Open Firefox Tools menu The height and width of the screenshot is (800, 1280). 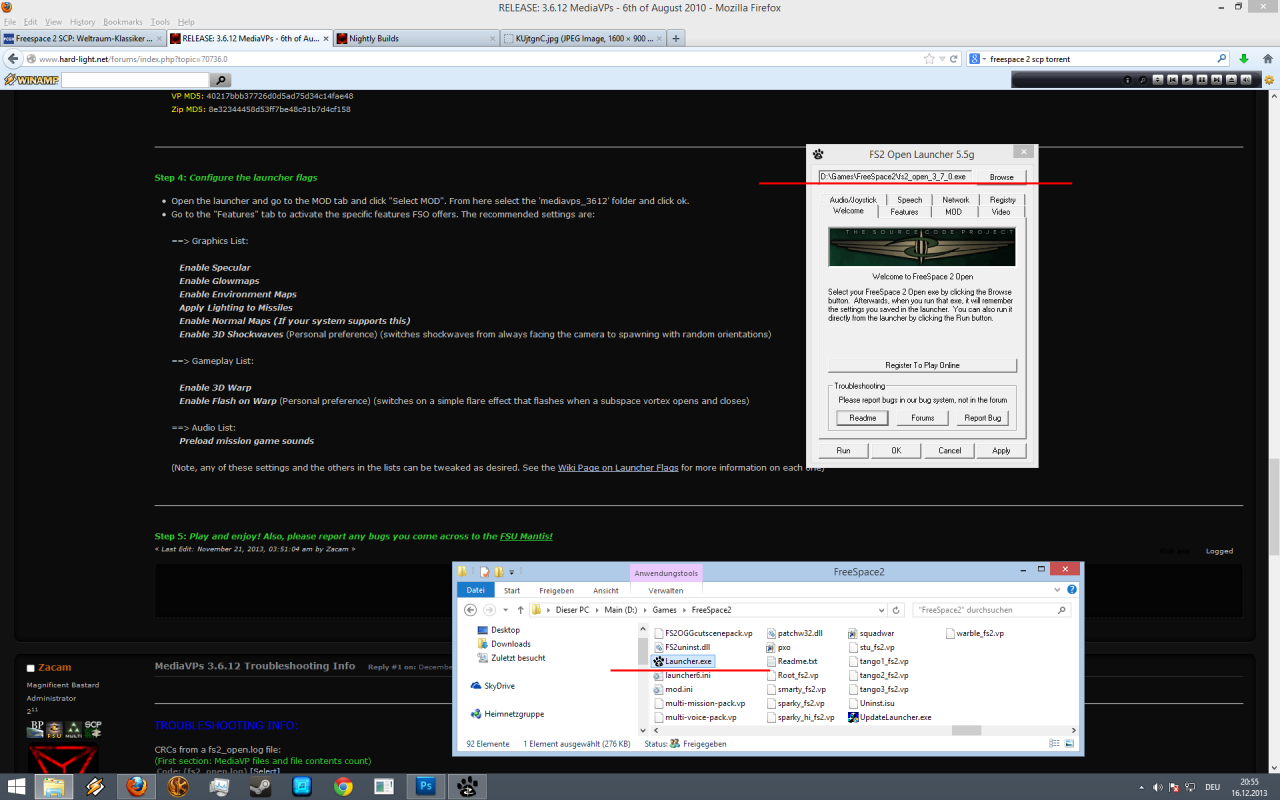[x=160, y=22]
